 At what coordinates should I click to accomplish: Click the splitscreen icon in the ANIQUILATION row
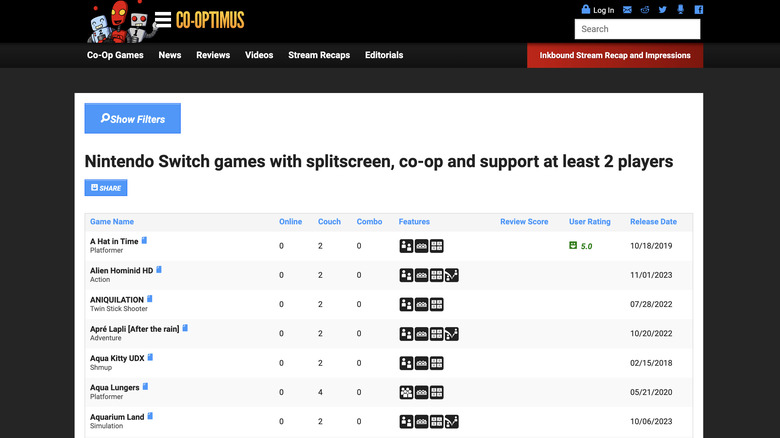[436, 305]
